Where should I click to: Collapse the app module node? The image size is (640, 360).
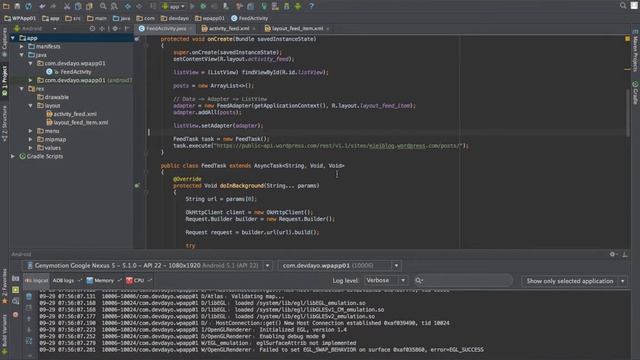tap(13, 38)
